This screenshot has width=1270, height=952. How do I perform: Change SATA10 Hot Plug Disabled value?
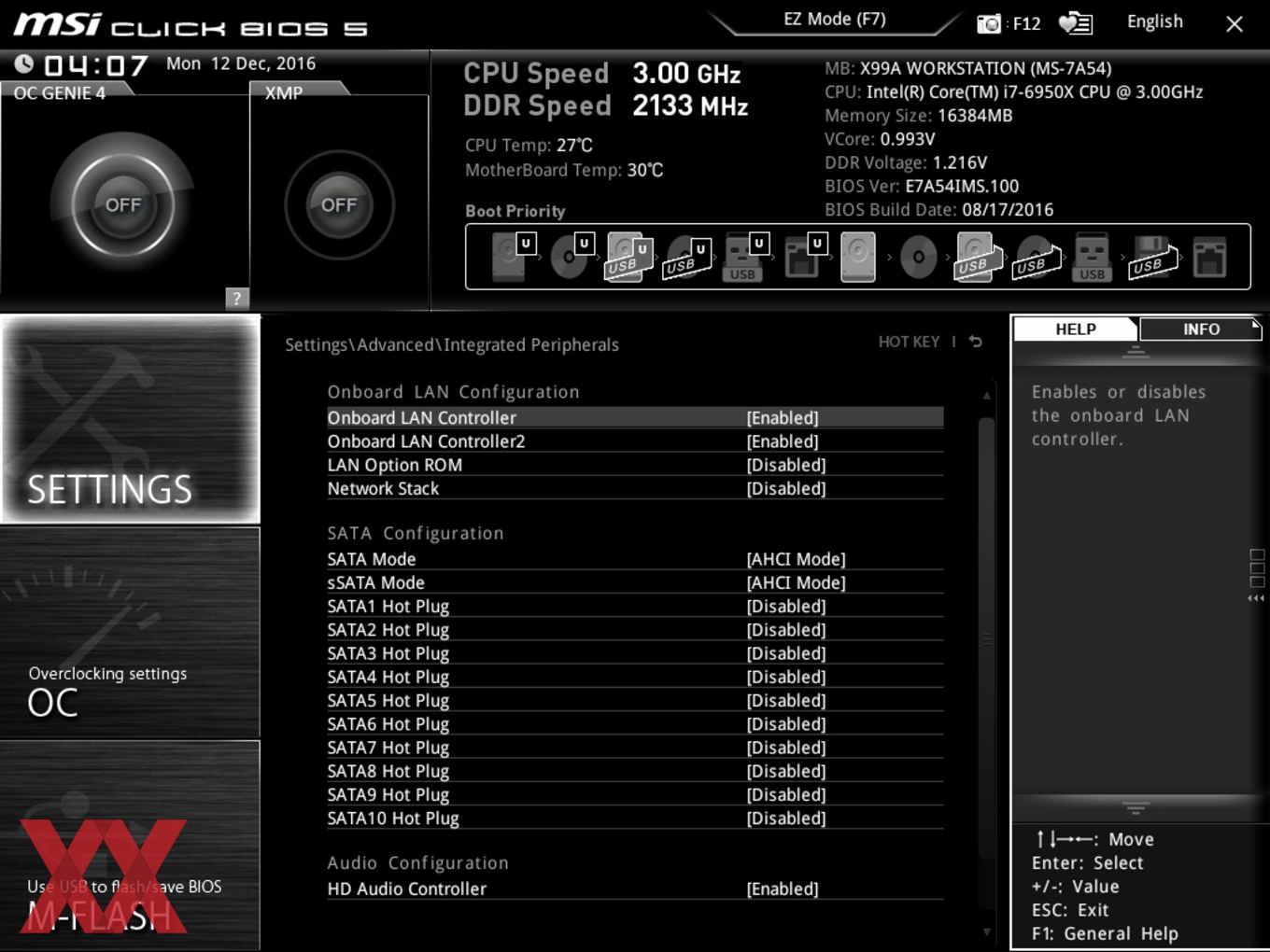tap(786, 819)
